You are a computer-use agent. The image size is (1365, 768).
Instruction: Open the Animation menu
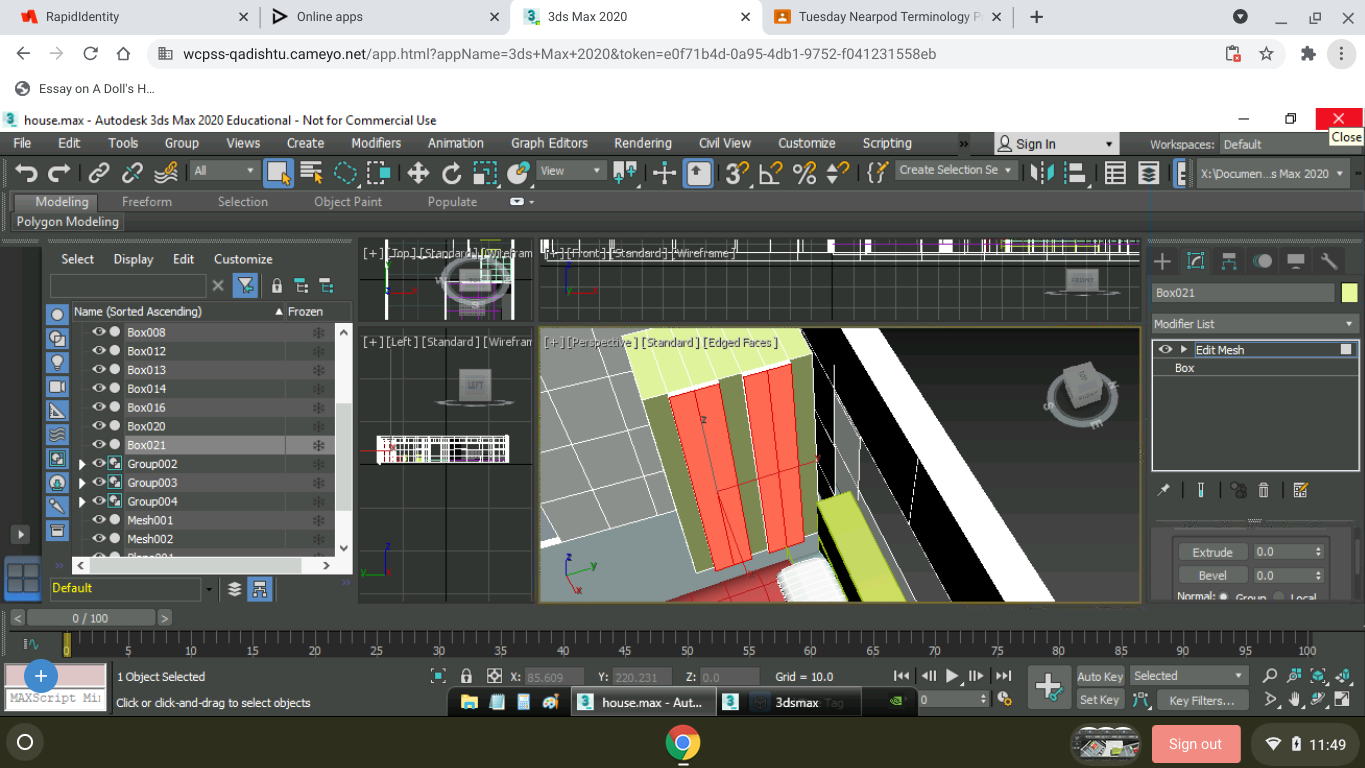456,143
